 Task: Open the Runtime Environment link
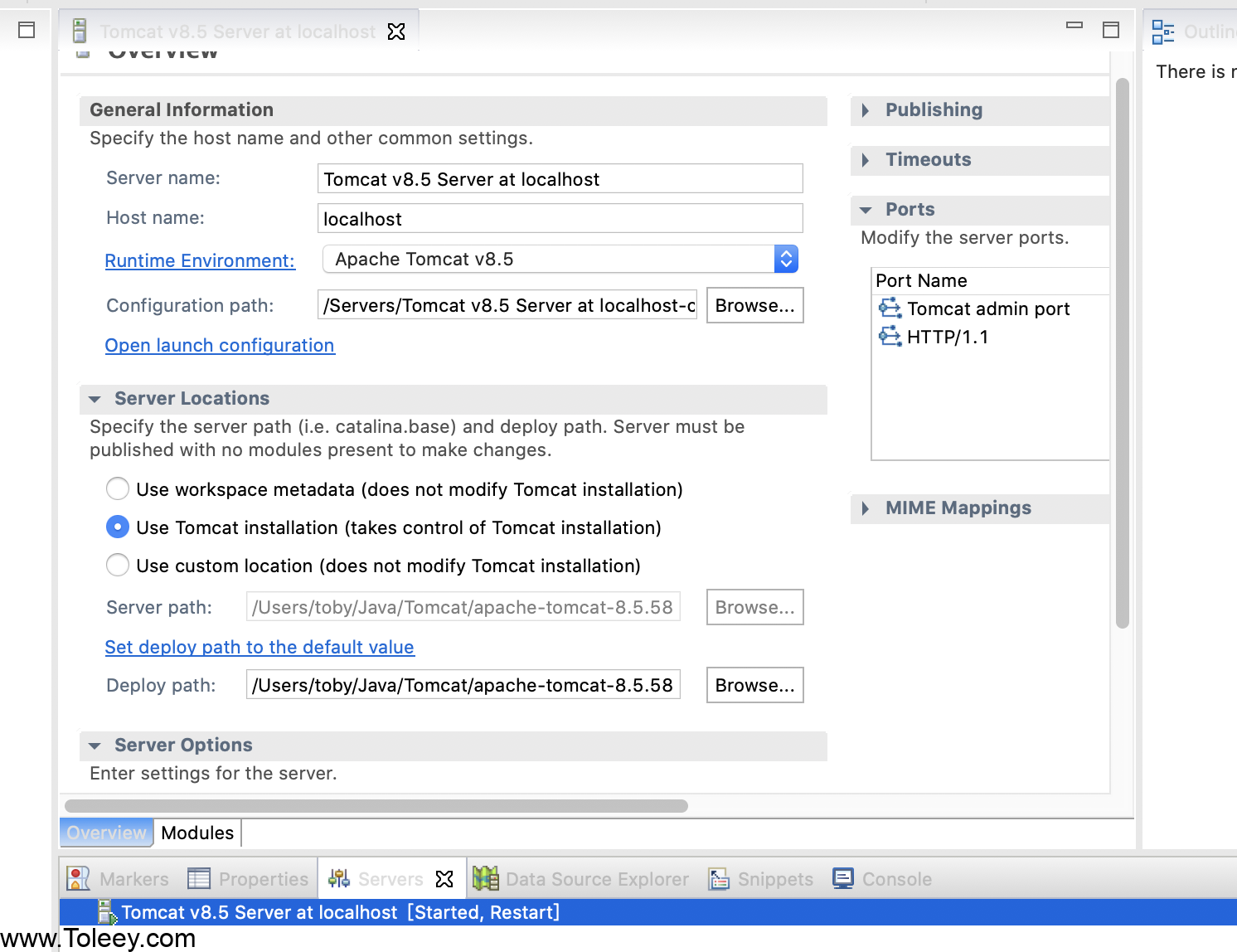click(x=200, y=260)
